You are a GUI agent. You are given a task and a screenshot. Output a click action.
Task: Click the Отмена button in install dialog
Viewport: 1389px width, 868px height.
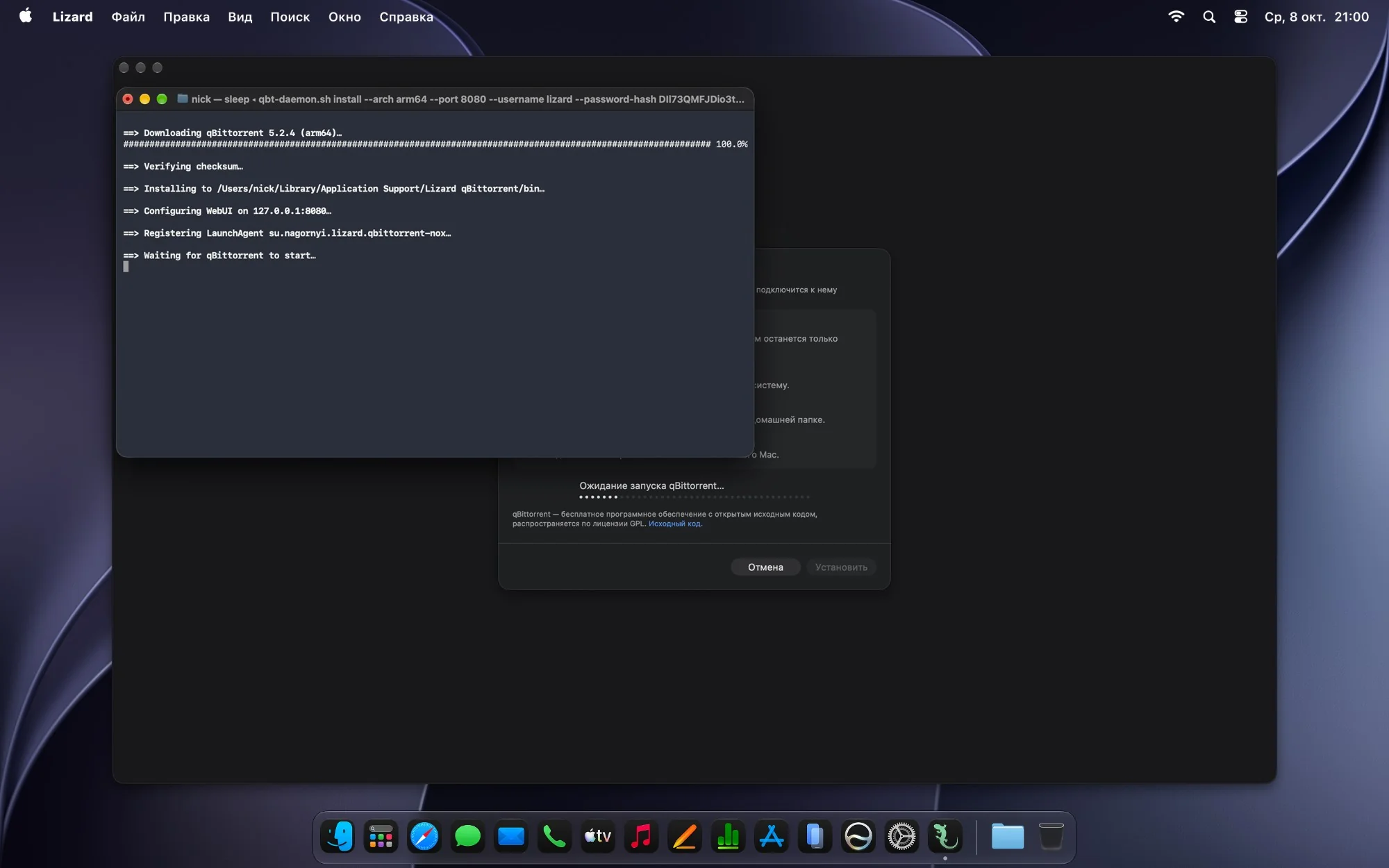(765, 567)
